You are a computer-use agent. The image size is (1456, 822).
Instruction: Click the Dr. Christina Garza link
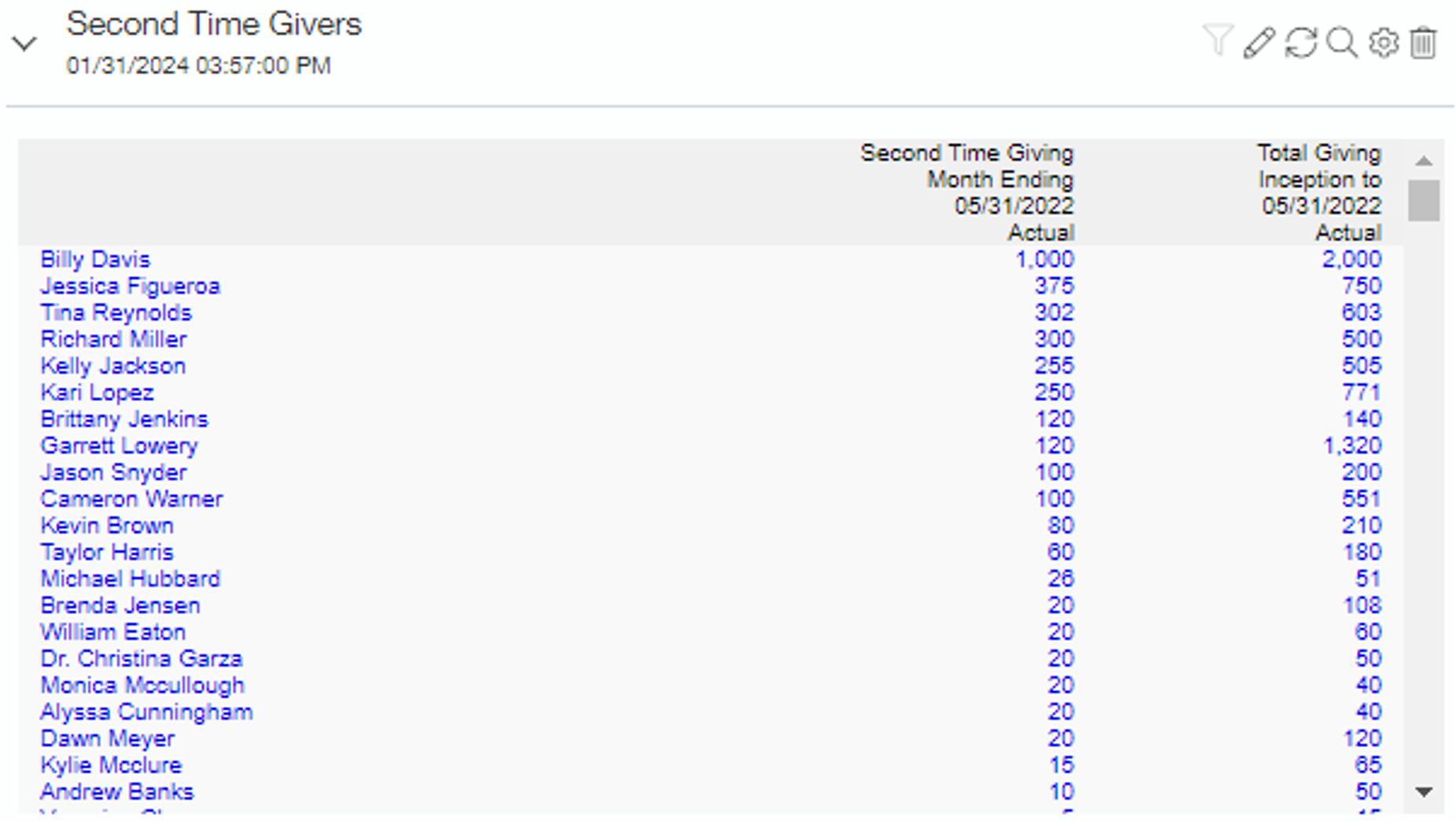click(141, 659)
